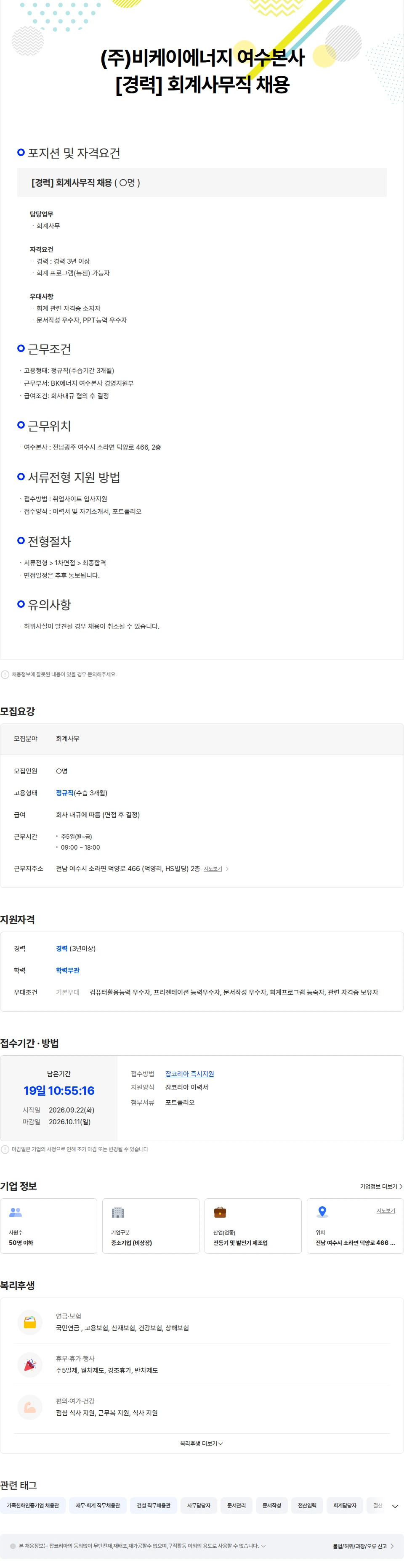Click the info icon in footer disclaimer

point(13,1546)
